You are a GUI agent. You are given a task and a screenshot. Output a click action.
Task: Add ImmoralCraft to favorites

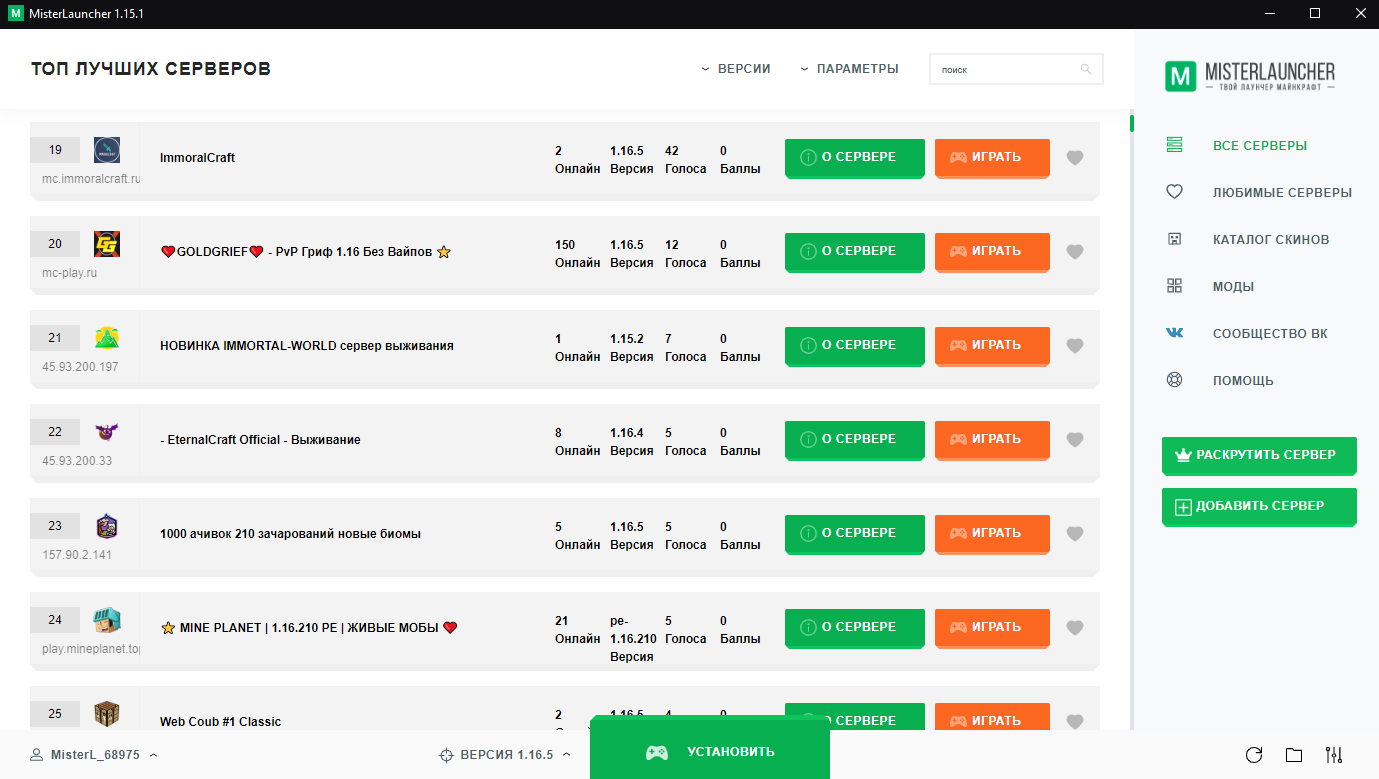point(1075,158)
